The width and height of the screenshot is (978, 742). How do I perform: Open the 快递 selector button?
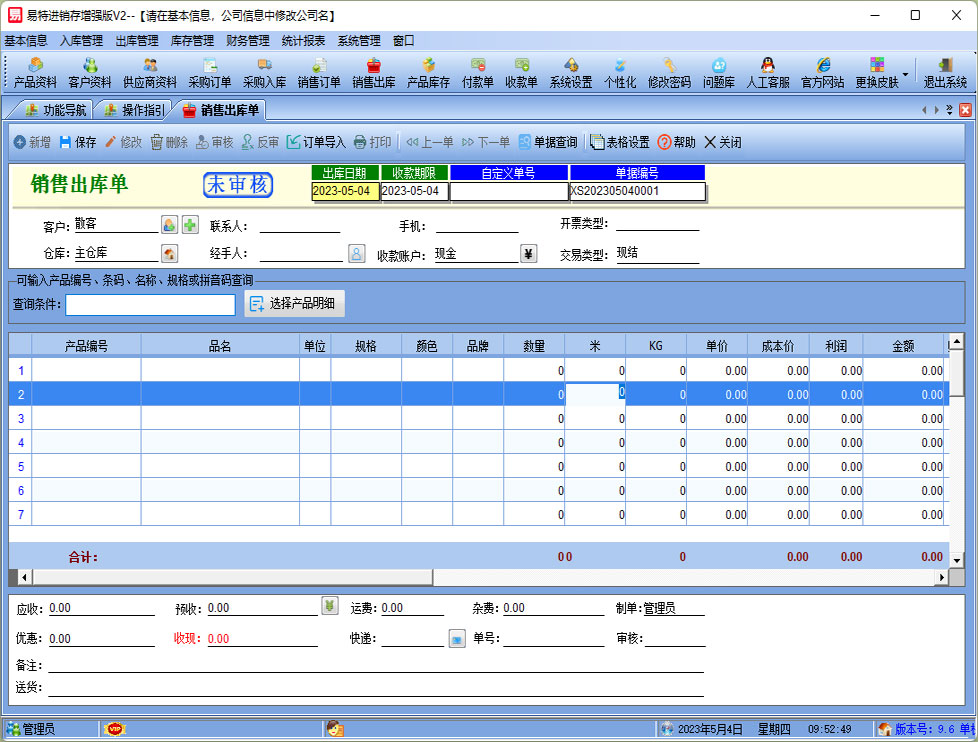[457, 638]
